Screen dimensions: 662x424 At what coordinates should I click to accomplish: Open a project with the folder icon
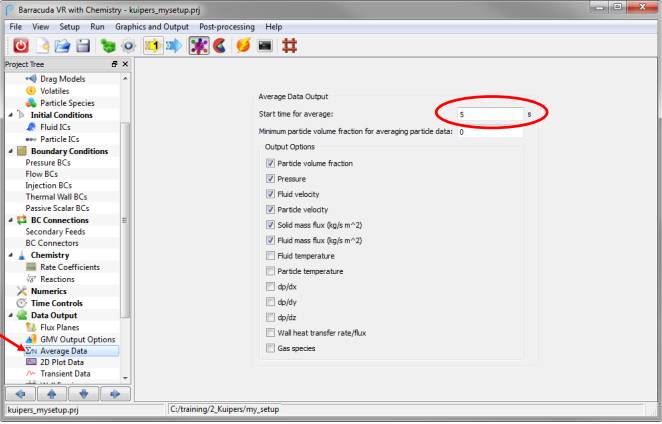pyautogui.click(x=62, y=46)
